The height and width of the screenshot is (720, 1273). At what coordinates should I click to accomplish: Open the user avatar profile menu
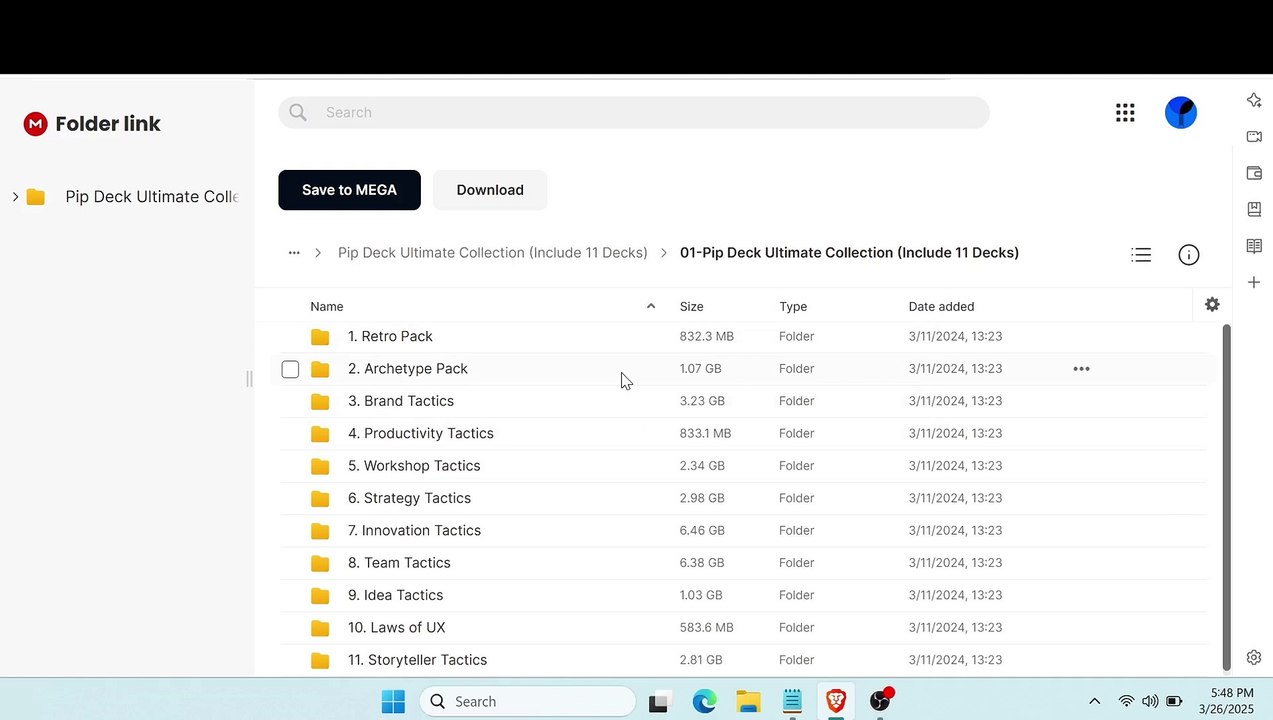1181,112
